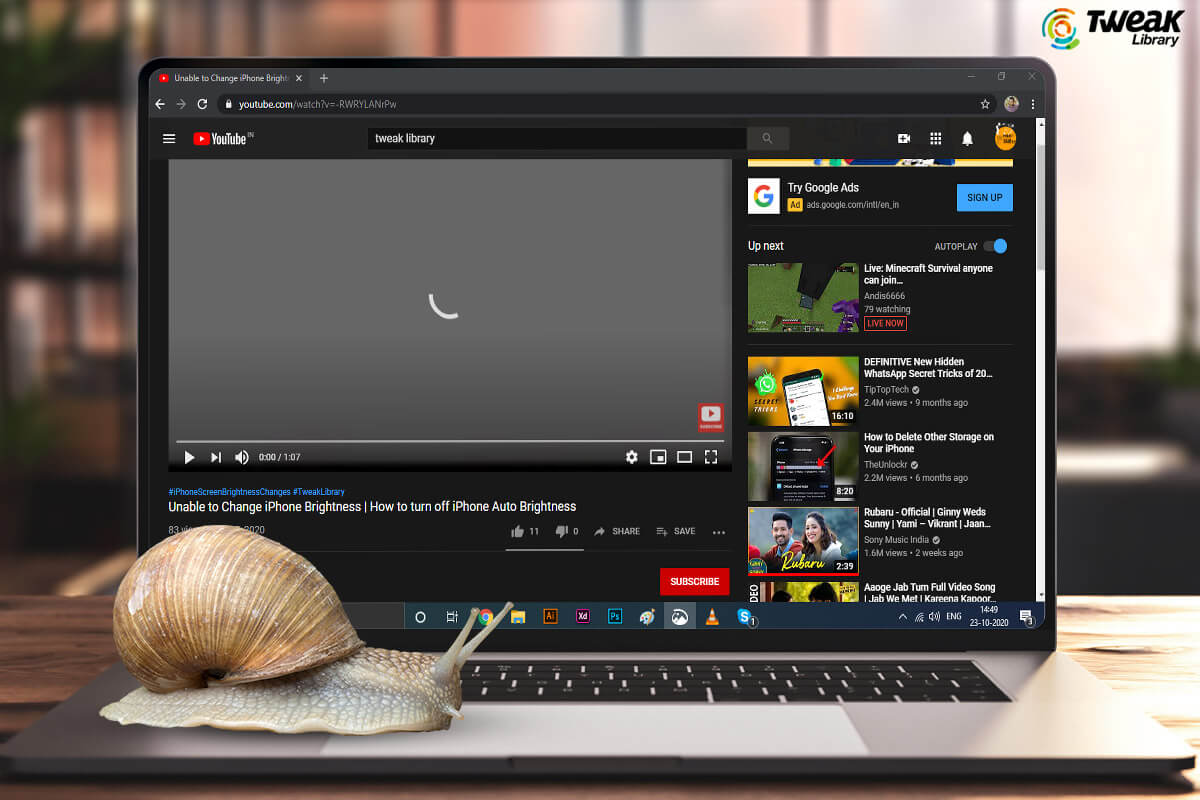This screenshot has height=800, width=1200.
Task: Switch to Theater mode
Action: [x=684, y=457]
